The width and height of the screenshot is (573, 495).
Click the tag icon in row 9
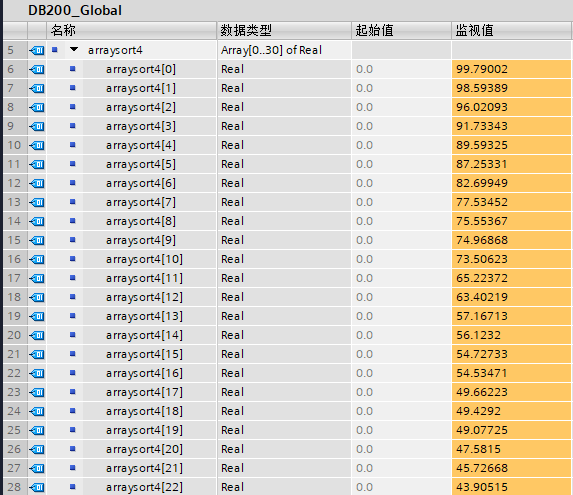37,126
